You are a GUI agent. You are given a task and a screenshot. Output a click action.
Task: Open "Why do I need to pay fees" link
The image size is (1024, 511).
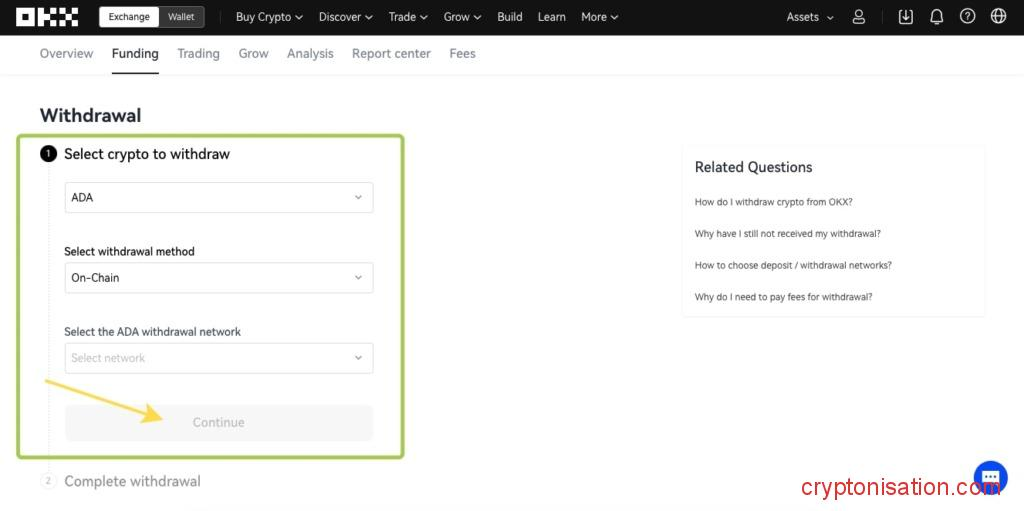coord(783,297)
